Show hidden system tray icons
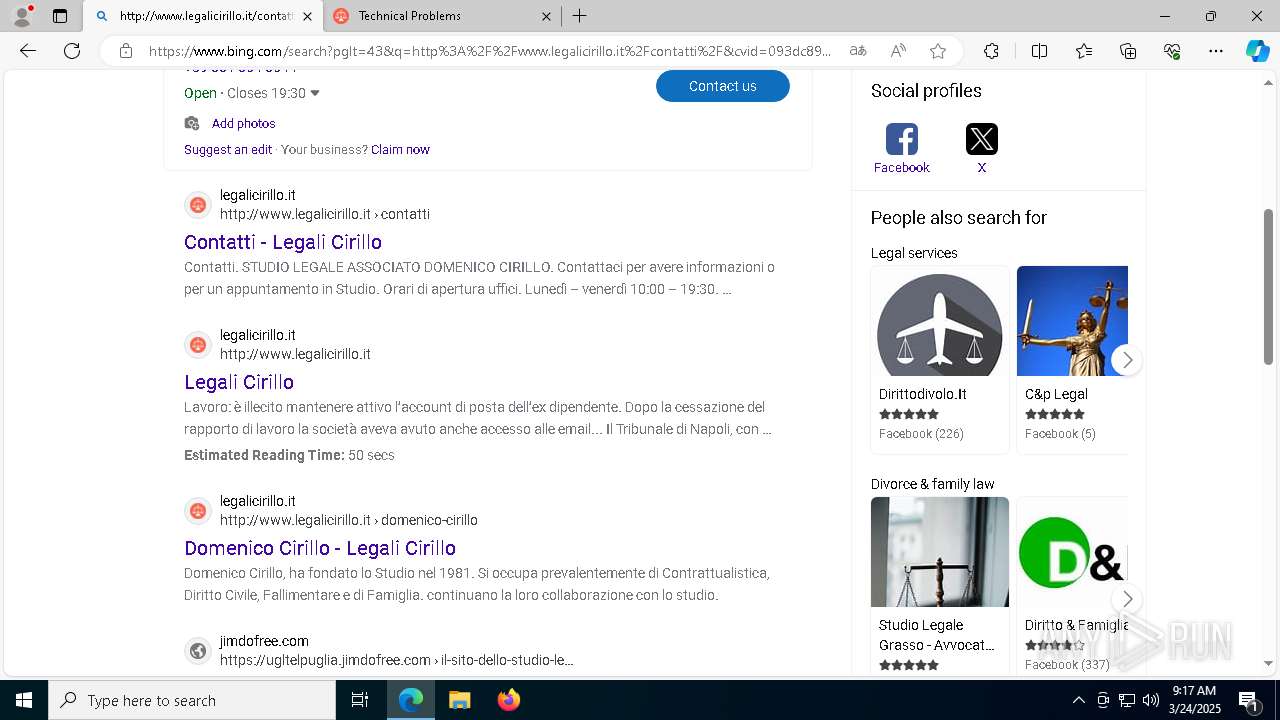This screenshot has width=1280, height=720. (1078, 700)
